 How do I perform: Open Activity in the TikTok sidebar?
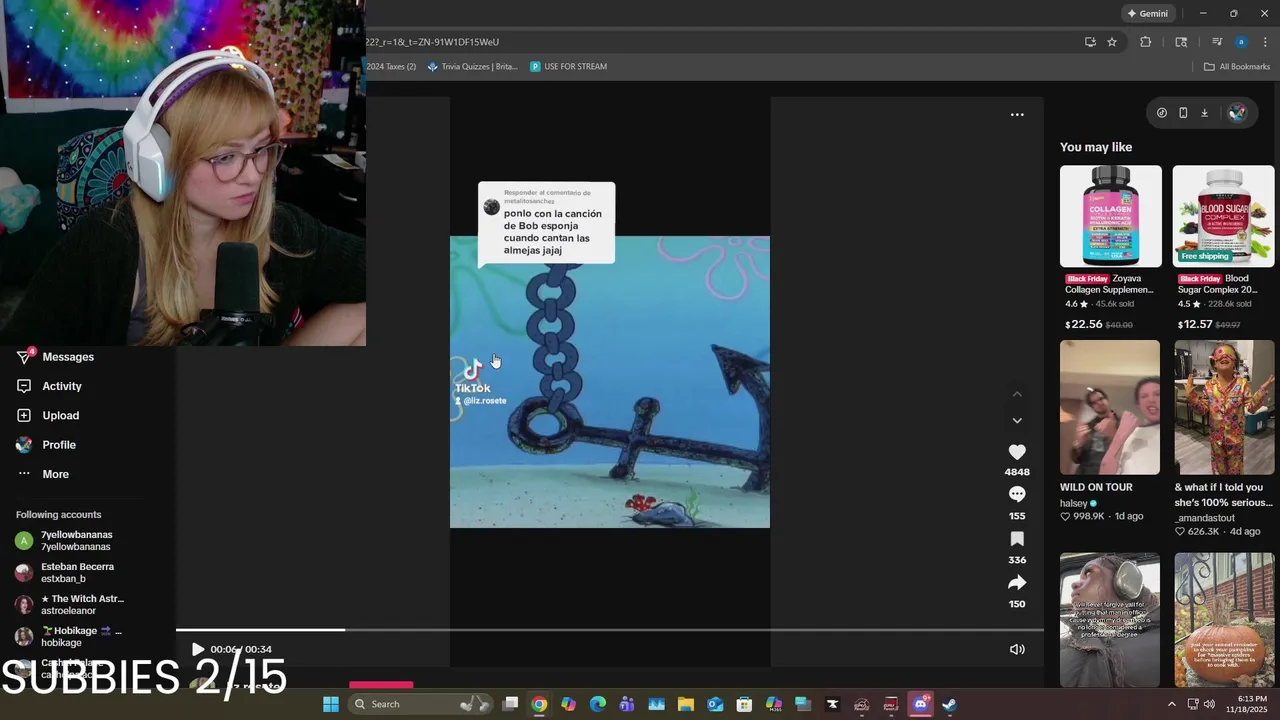click(x=50, y=386)
